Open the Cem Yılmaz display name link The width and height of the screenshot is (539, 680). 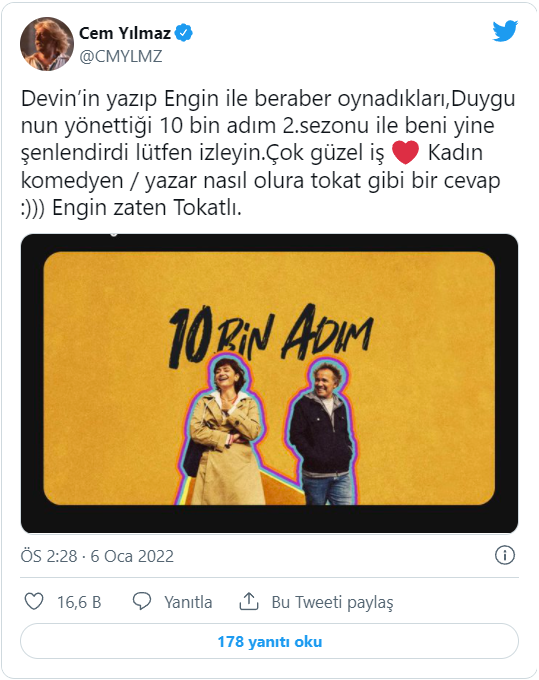(x=125, y=33)
